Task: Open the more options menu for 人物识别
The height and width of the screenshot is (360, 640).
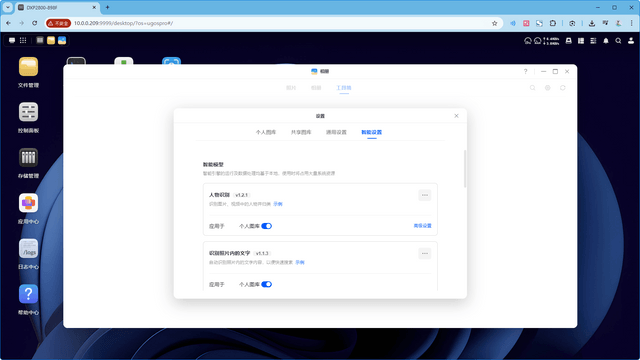Action: pyautogui.click(x=424, y=195)
